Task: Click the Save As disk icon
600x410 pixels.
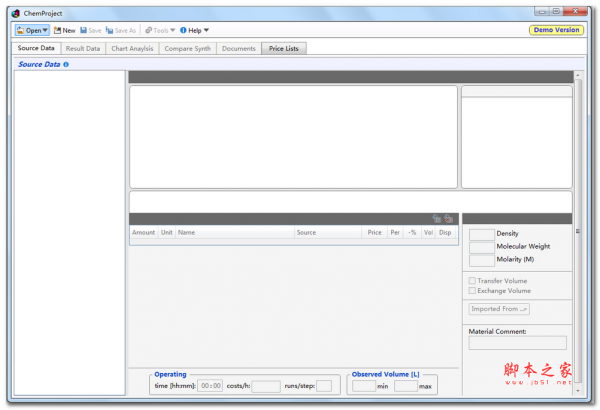Action: (x=109, y=30)
